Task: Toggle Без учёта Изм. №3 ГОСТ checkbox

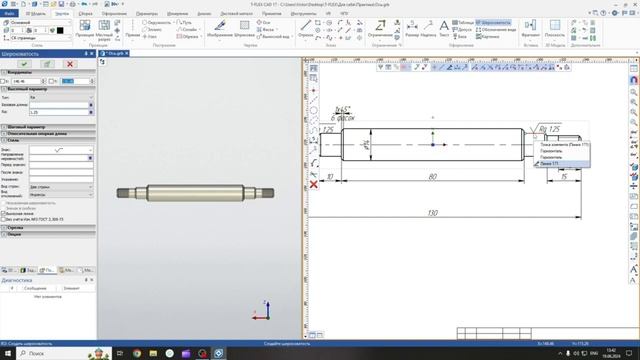Action: click(x=3, y=219)
